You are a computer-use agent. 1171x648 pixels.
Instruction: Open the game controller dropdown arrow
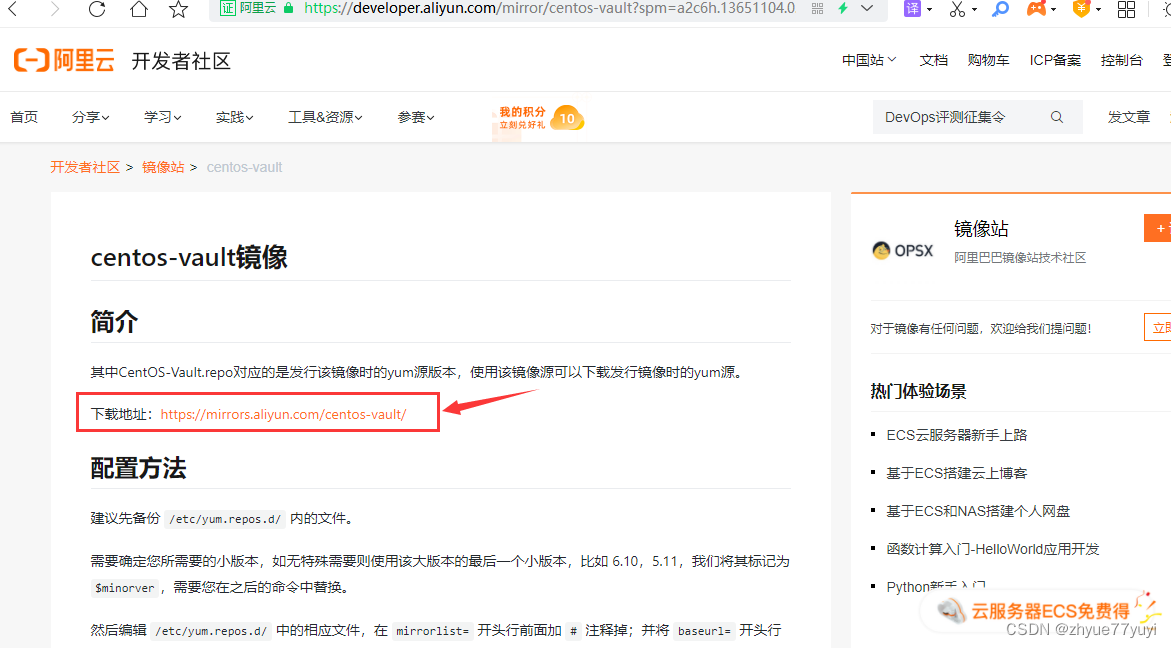1054,10
